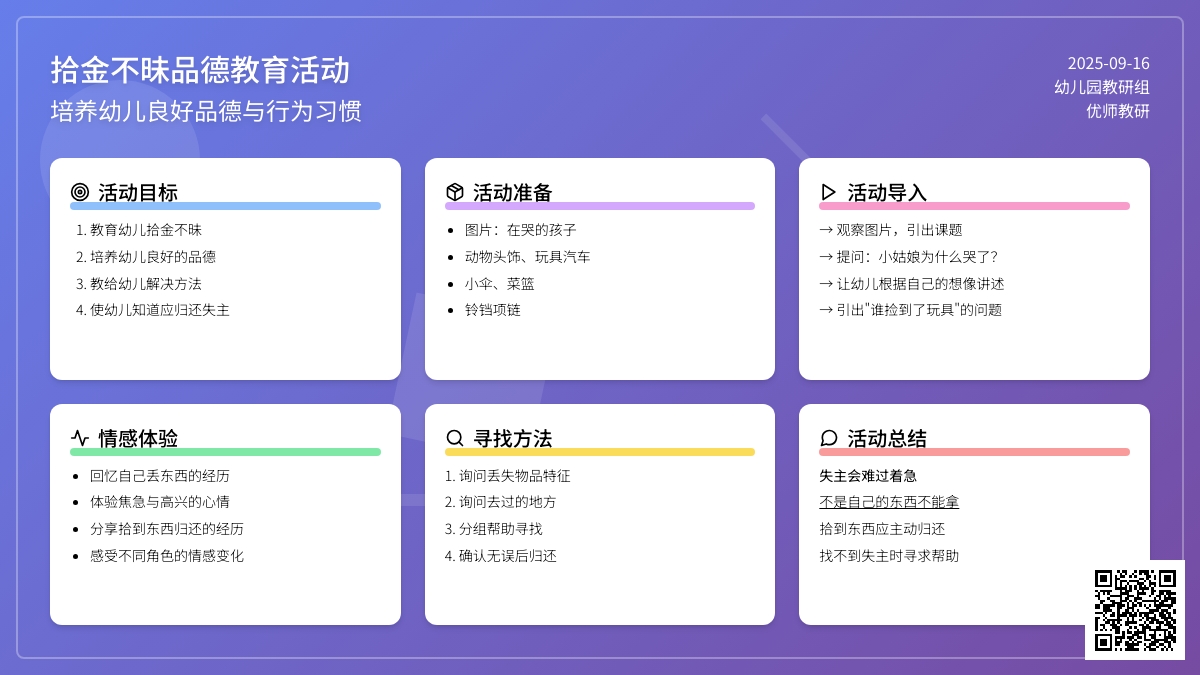
Task: Select the 拾金不昧品德教育活动 main title
Action: click(200, 70)
